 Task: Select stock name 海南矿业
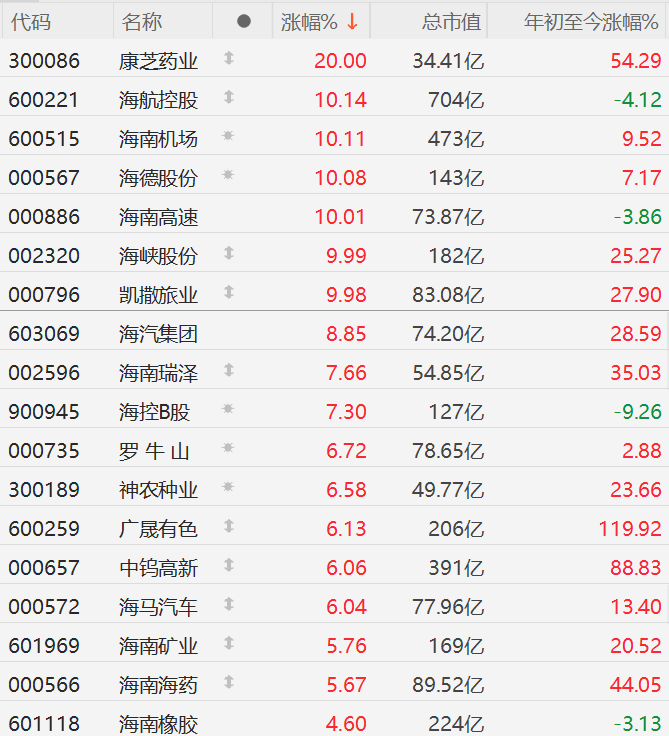(x=159, y=645)
